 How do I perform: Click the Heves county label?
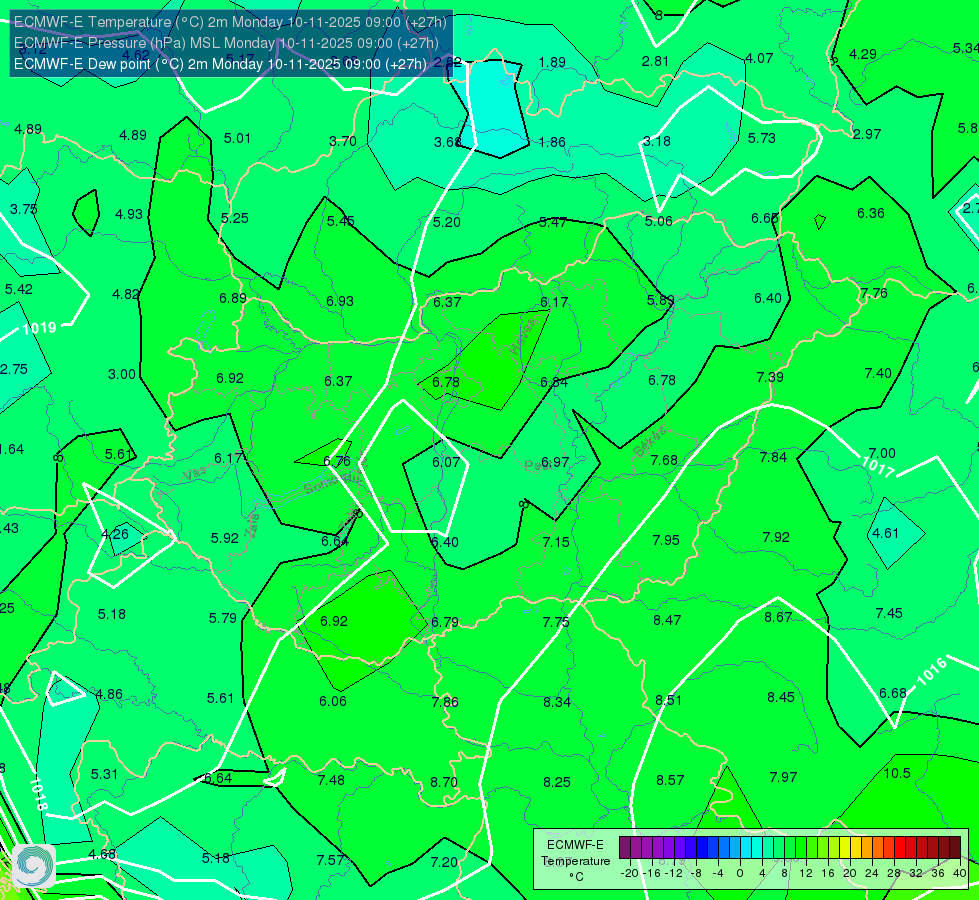(x=524, y=337)
